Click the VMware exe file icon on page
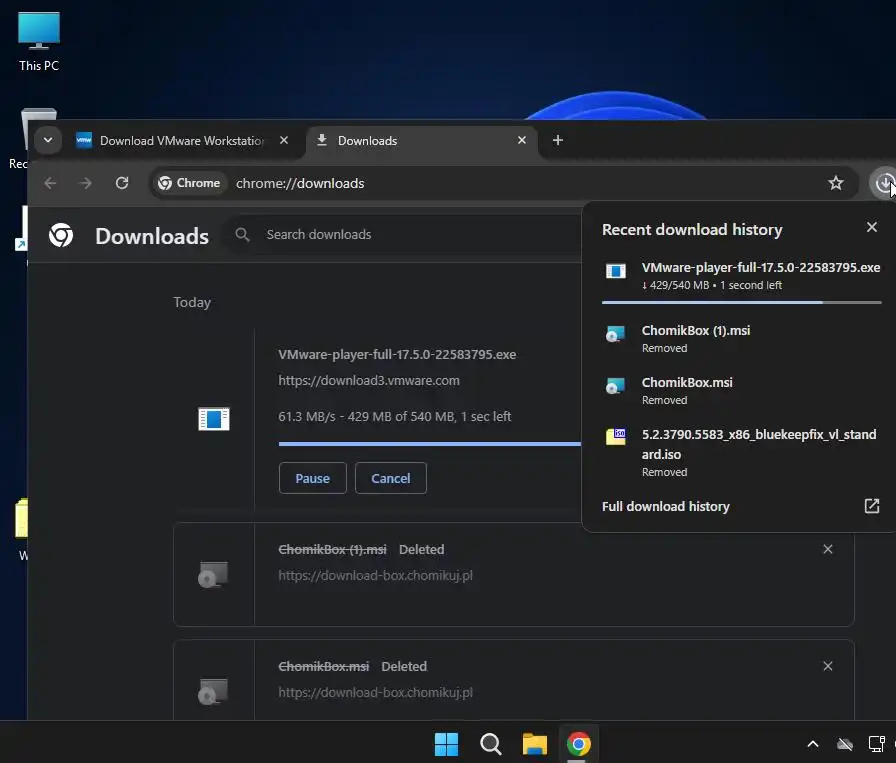Viewport: 896px width, 763px height. [214, 419]
